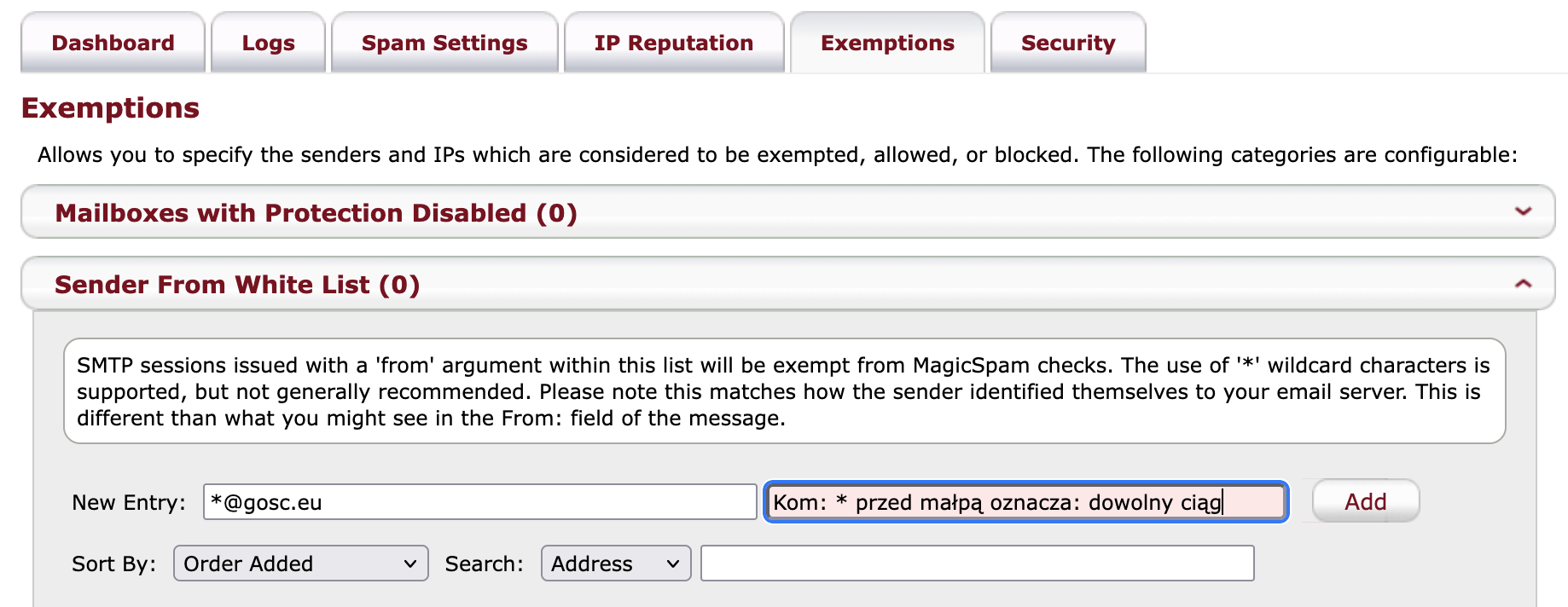Click the SMTP sessions description box
The height and width of the screenshot is (607, 1568).
point(784,391)
